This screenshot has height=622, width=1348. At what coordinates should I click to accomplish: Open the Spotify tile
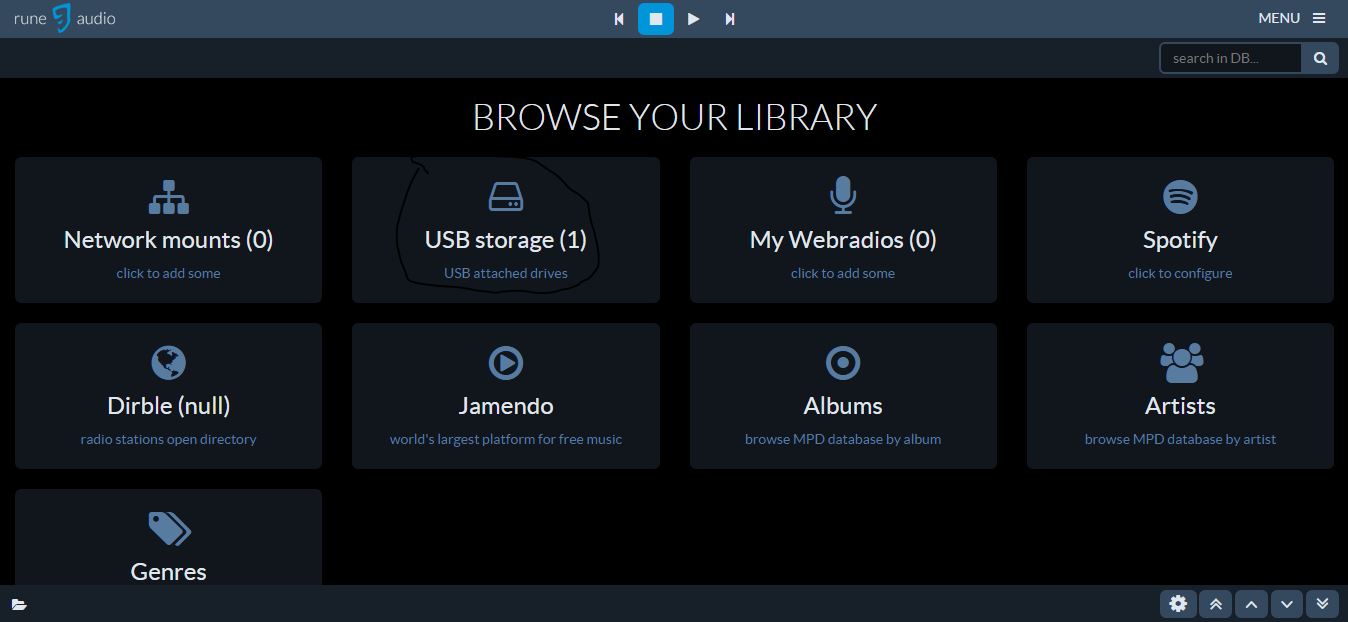tap(1180, 230)
